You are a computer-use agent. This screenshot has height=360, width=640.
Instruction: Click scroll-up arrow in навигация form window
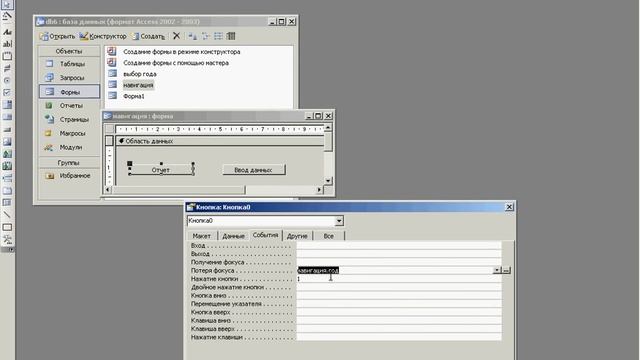tap(328, 128)
